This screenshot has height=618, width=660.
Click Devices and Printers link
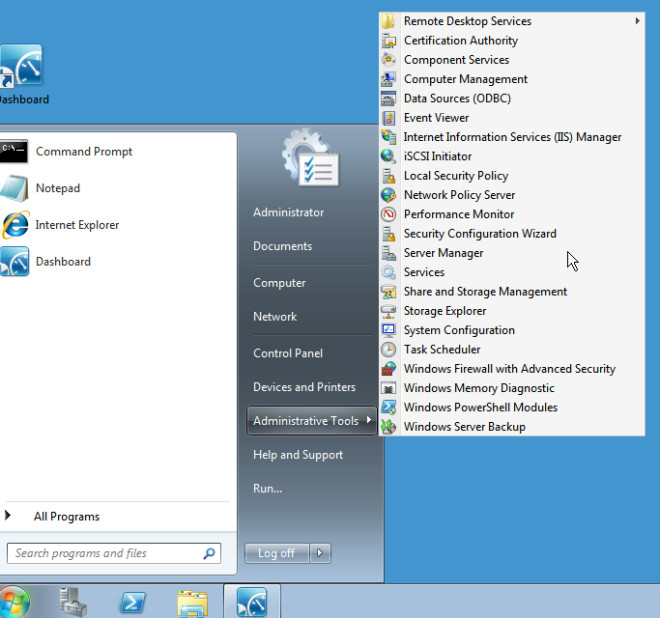304,387
